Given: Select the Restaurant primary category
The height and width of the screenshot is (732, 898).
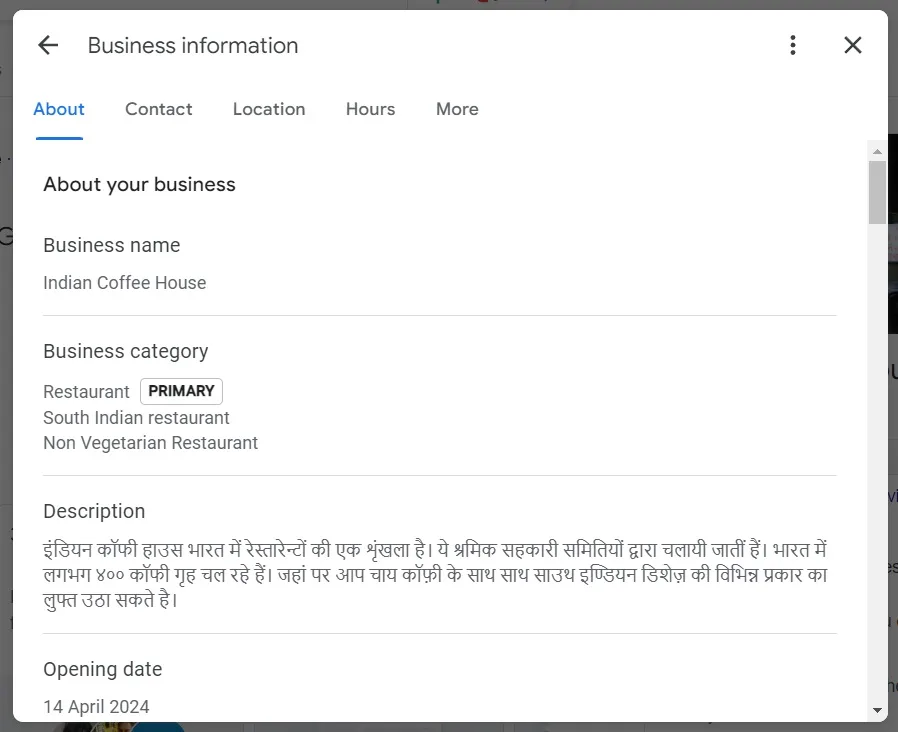Looking at the screenshot, I should coord(86,392).
